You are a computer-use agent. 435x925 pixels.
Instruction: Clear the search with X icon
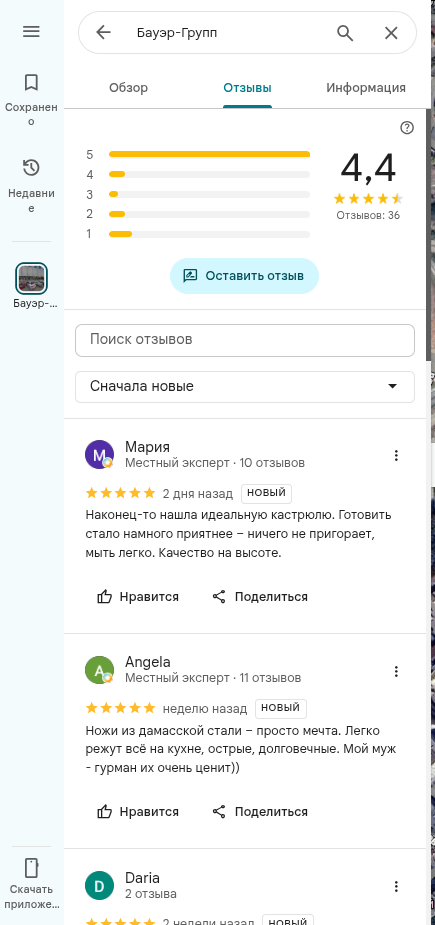pyautogui.click(x=391, y=33)
